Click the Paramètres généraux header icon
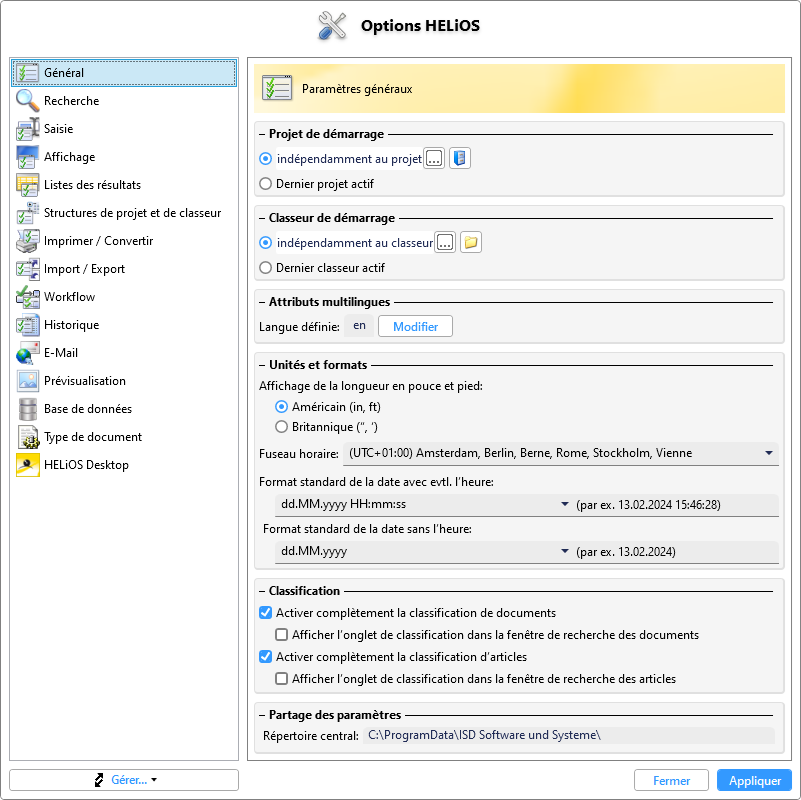The width and height of the screenshot is (801, 800). tap(277, 88)
